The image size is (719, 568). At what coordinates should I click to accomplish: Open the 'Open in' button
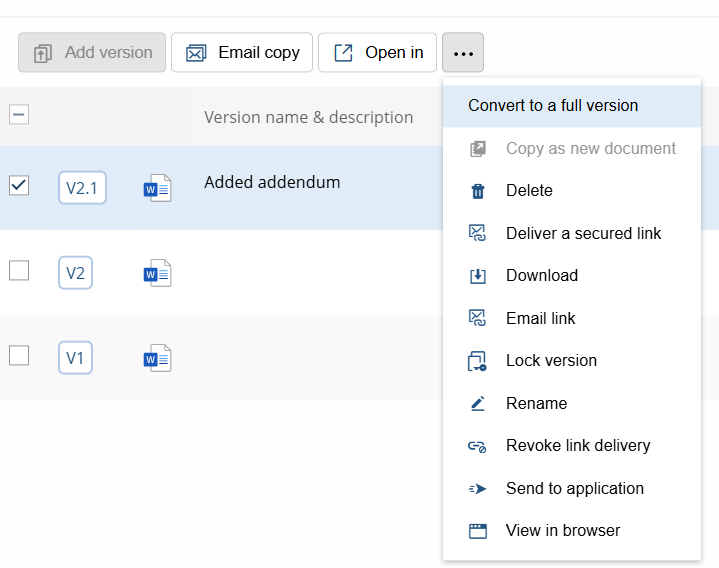[377, 52]
